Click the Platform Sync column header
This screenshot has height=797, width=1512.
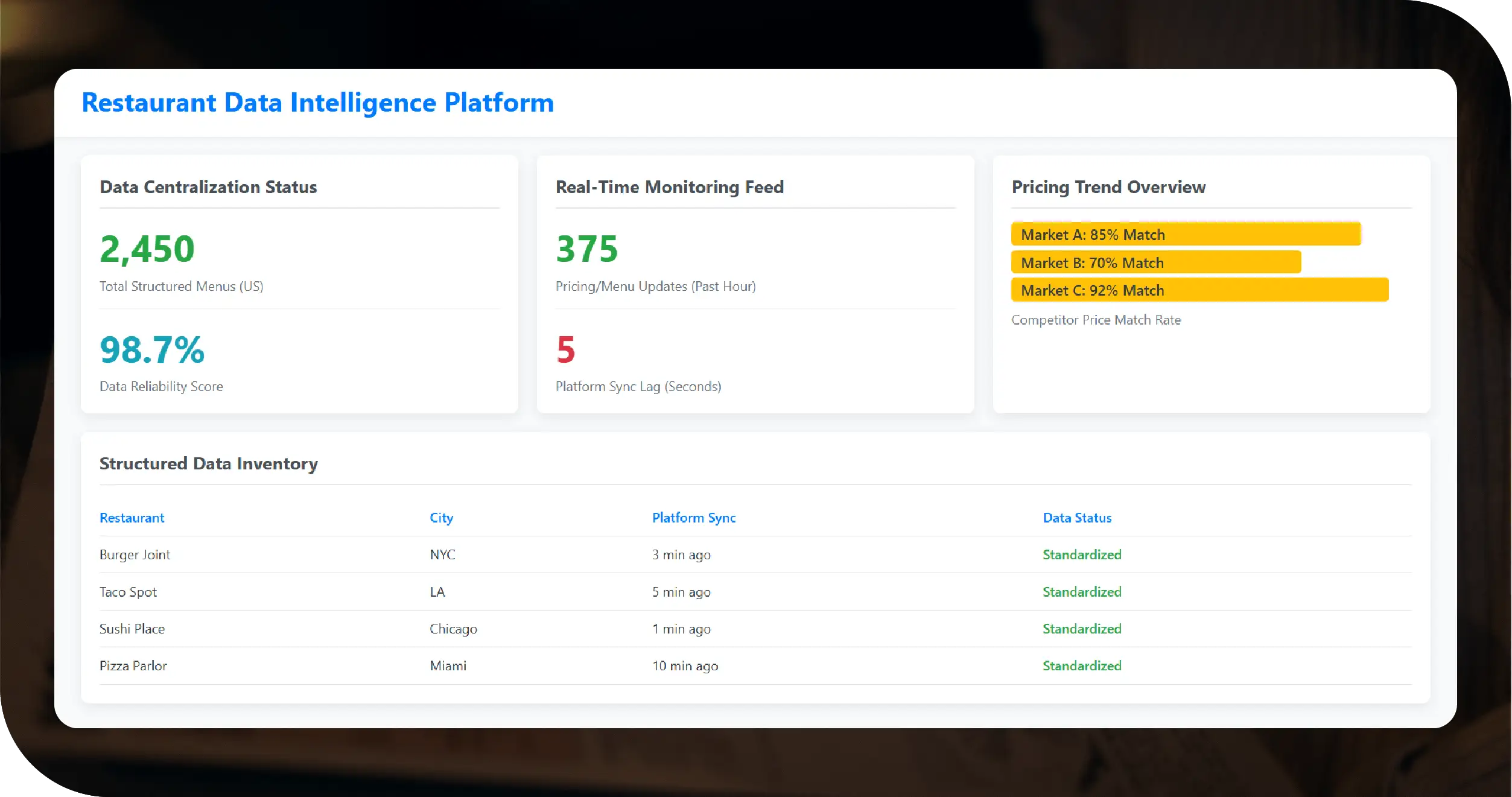tap(693, 518)
